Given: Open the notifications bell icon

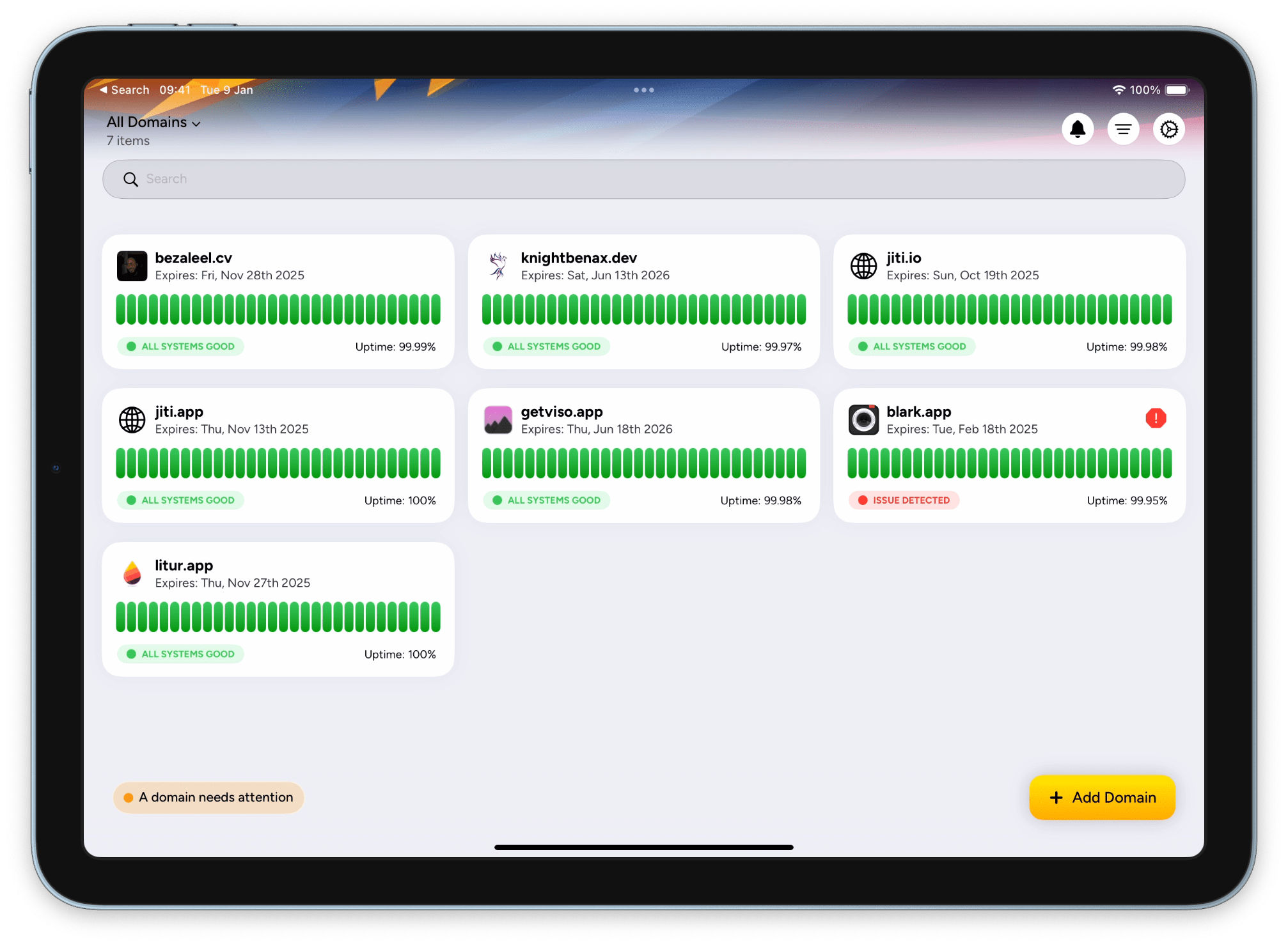Looking at the screenshot, I should point(1078,129).
